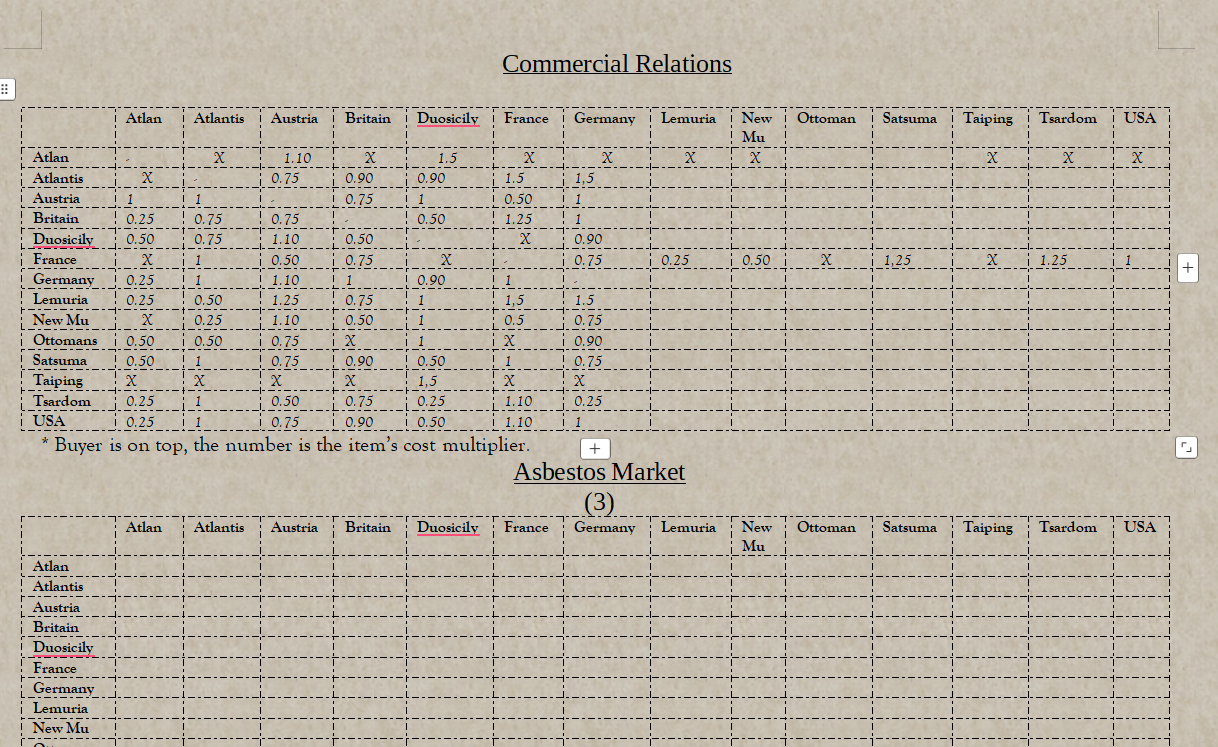The image size is (1218, 747).
Task: Click the Duosicily column header in the Commercial Relations table
Action: point(448,119)
